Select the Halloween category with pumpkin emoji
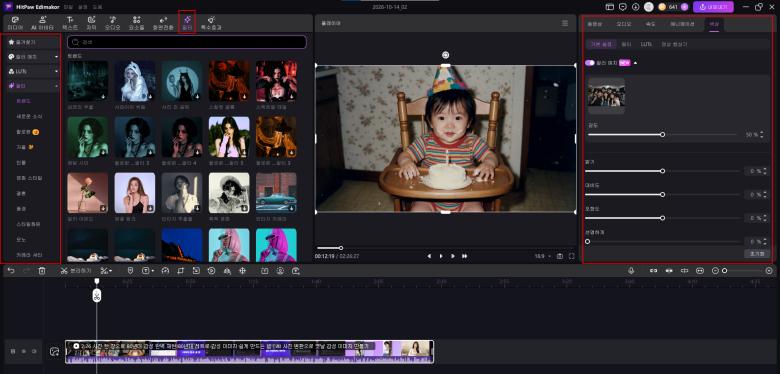This screenshot has width=780, height=374. point(27,132)
